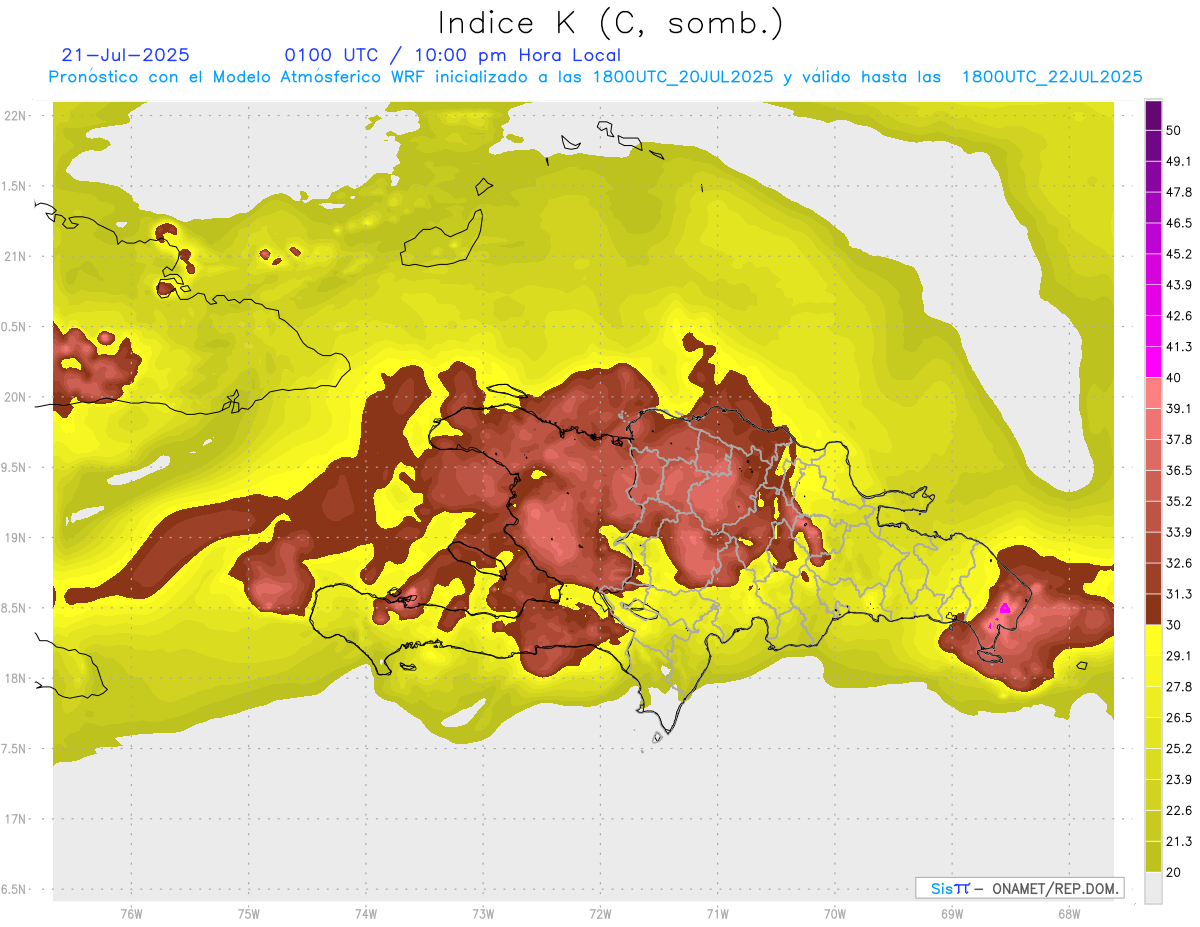Pick the bright yellow swatch between 29.1 and 30
Screen dimensions: 1200x927
(1153, 640)
